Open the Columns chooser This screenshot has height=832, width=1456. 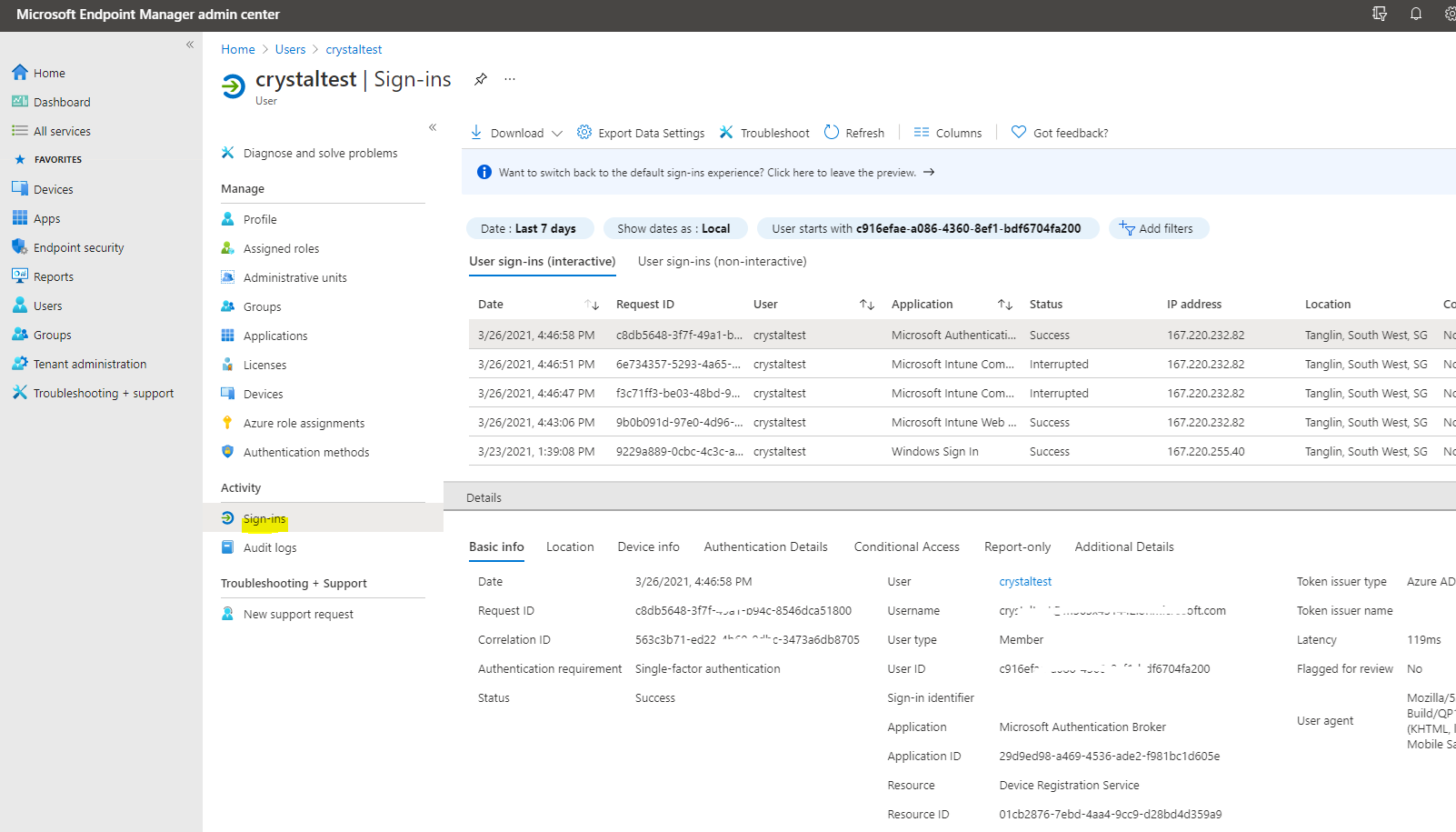(948, 133)
